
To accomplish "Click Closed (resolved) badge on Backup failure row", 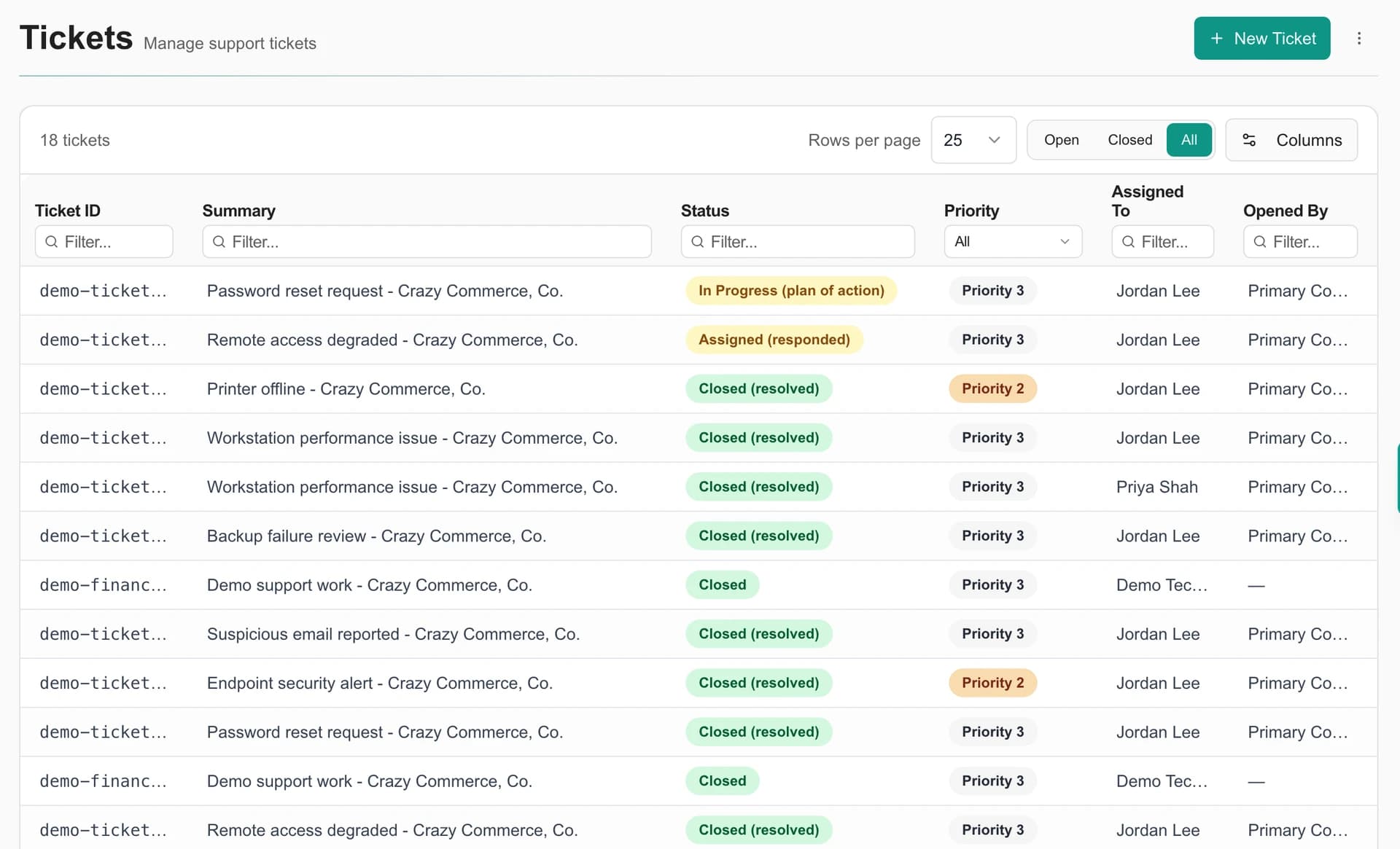I will pyautogui.click(x=758, y=536).
